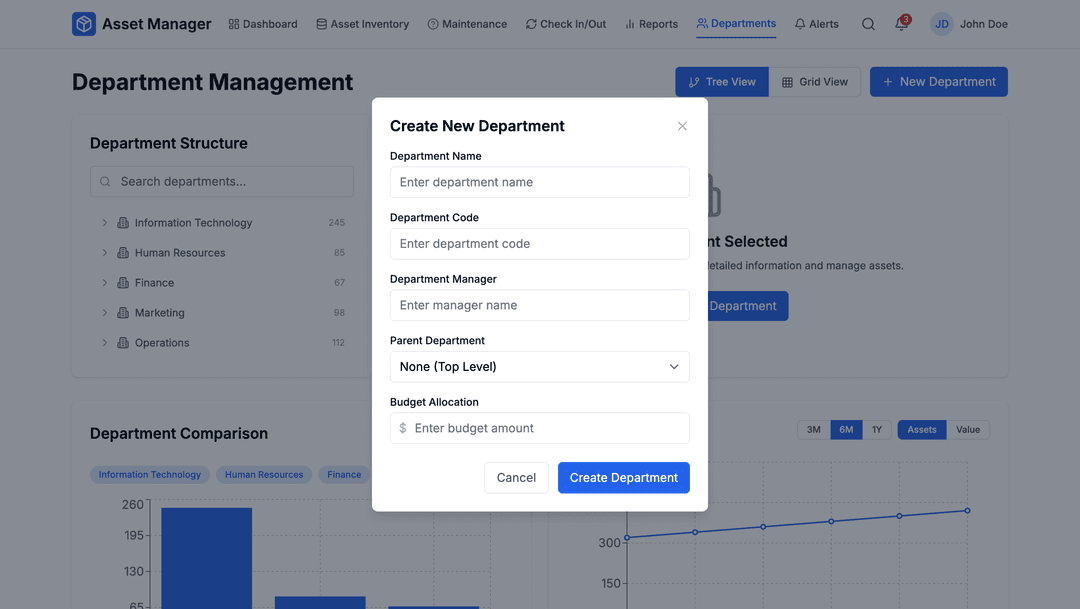Click the budget amount input field

[x=539, y=428]
